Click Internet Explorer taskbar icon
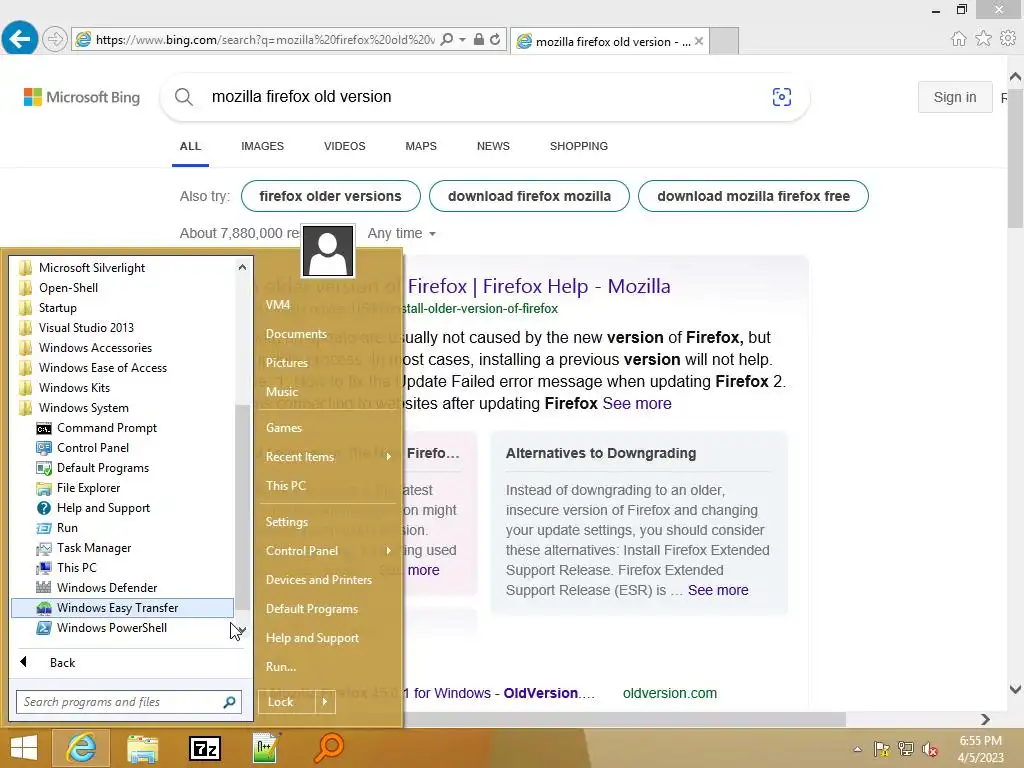 [81, 748]
